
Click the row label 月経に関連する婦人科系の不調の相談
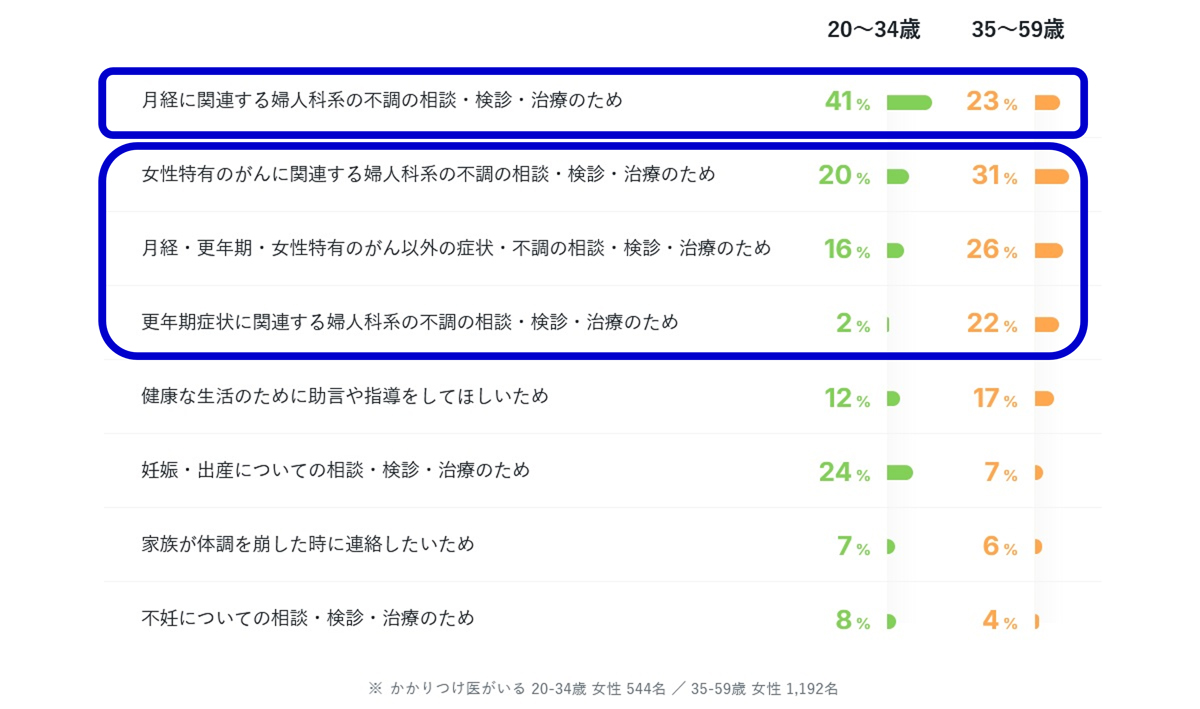point(382,100)
